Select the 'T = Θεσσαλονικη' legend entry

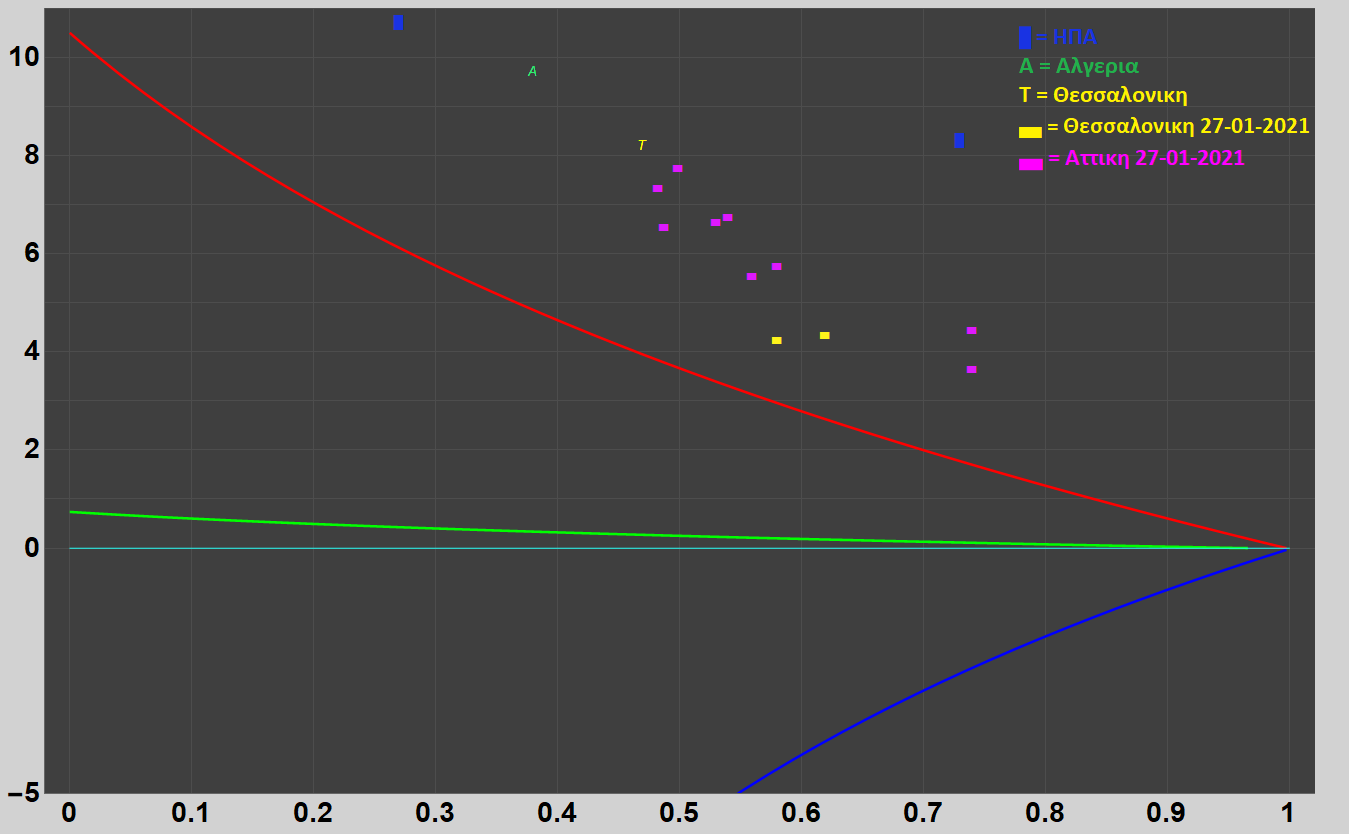coord(1102,96)
